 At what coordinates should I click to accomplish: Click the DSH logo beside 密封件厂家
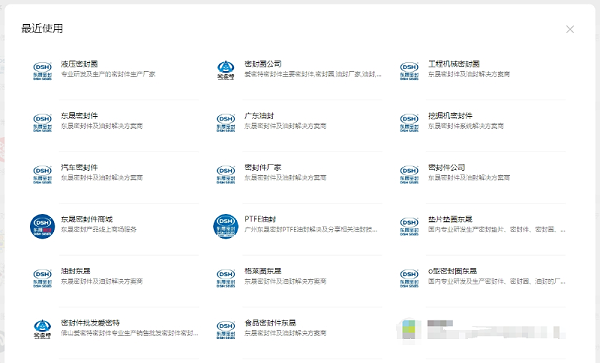[226, 175]
